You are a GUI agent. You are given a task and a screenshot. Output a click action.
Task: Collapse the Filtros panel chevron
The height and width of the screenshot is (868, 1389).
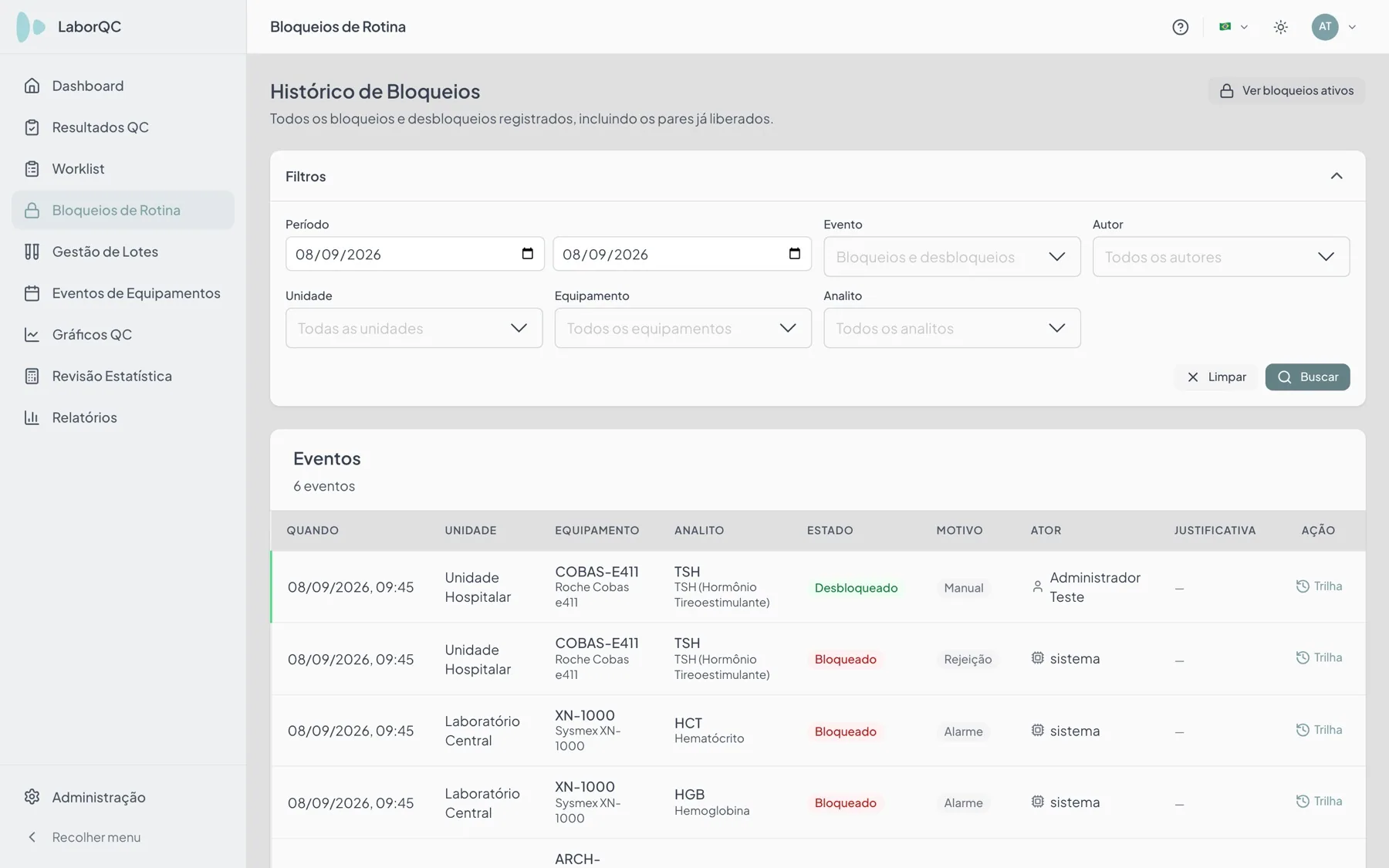(x=1337, y=176)
